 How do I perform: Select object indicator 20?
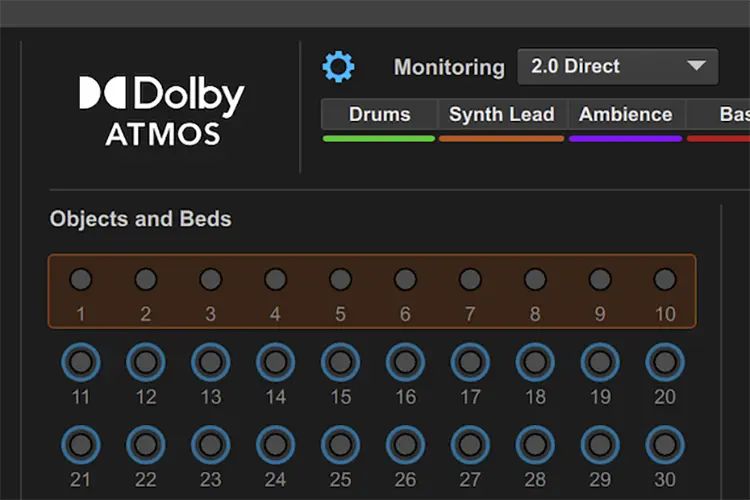coord(665,362)
